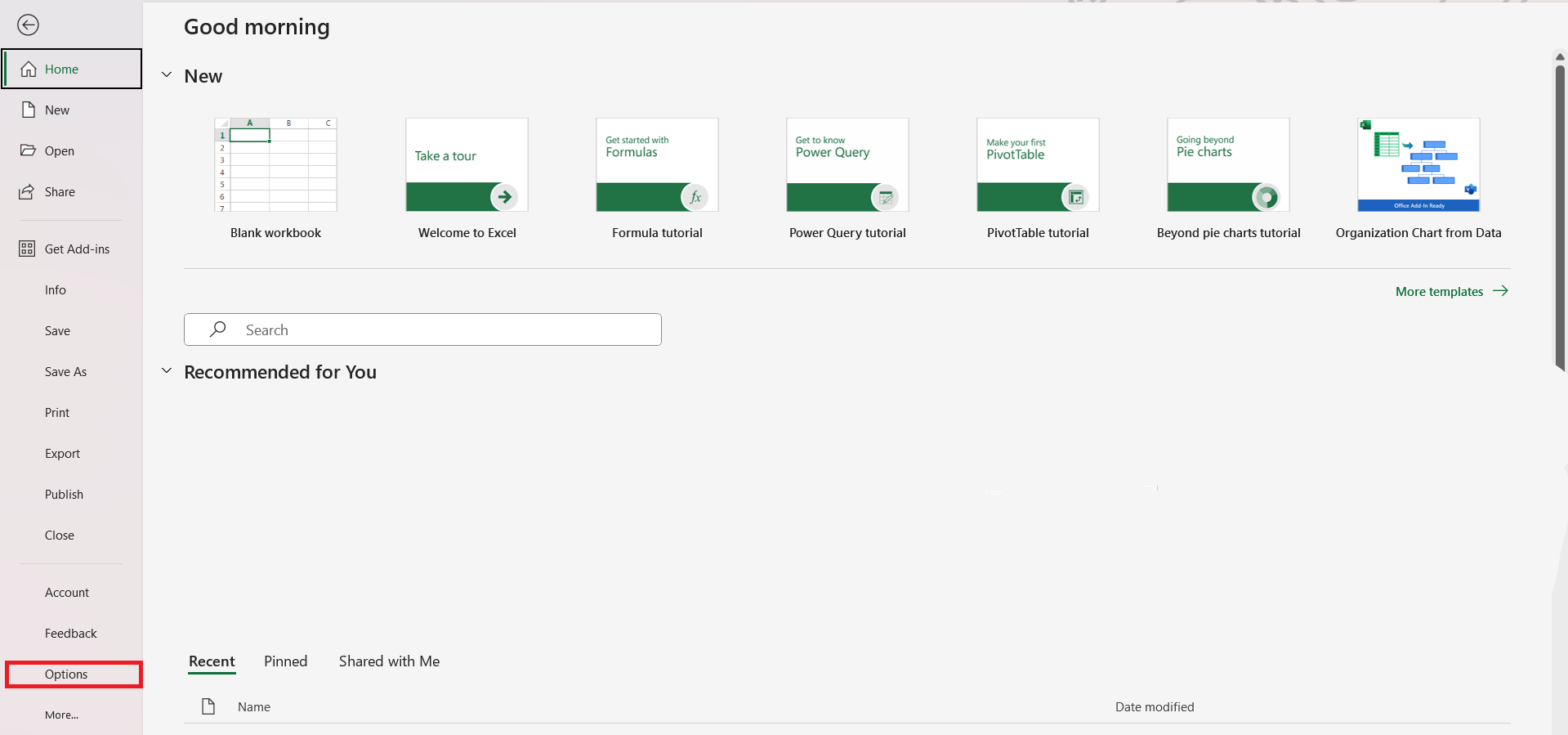Open Excel Options
This screenshot has width=1568, height=735.
point(74,674)
